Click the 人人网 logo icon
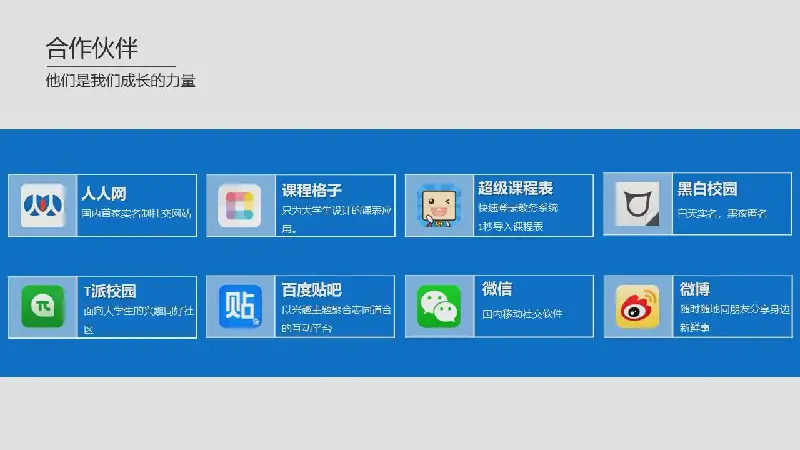 tap(43, 206)
